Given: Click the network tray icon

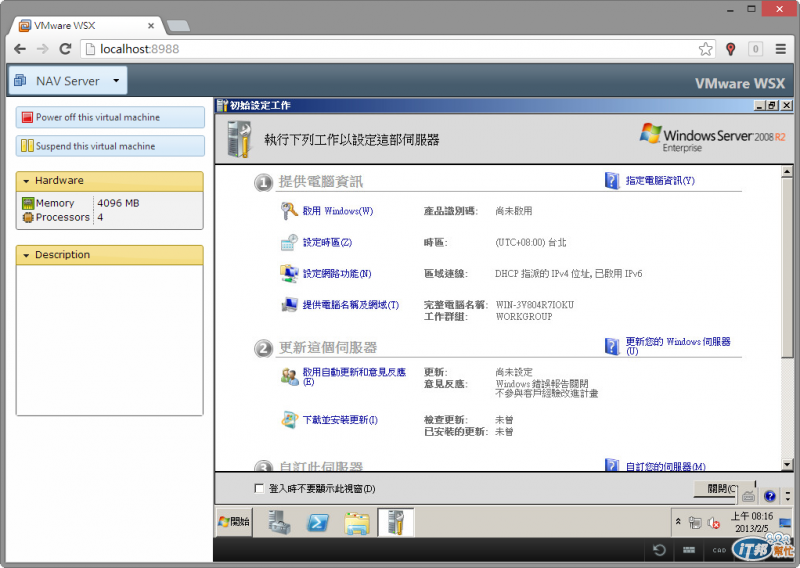Looking at the screenshot, I should tap(694, 522).
